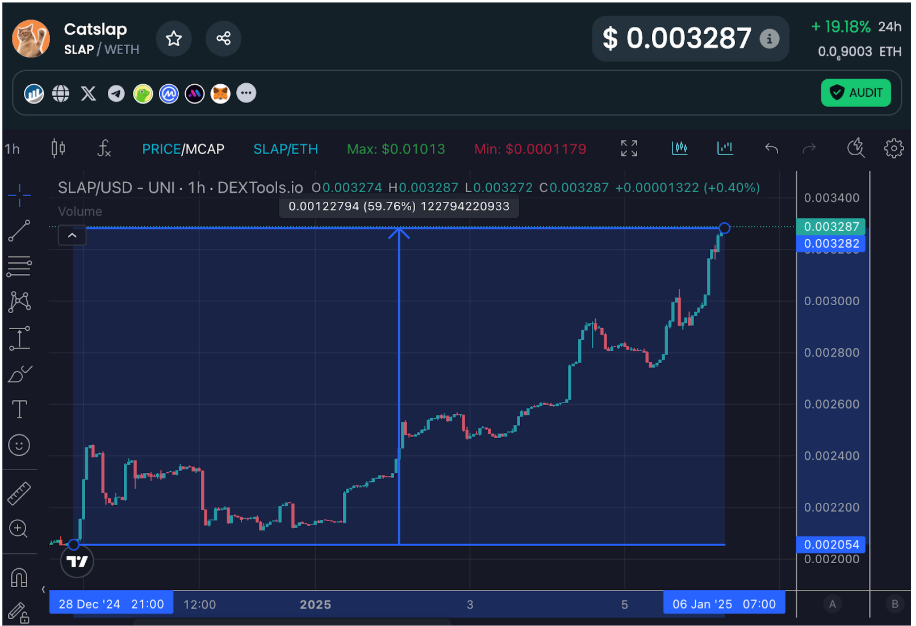The height and width of the screenshot is (626, 916).
Task: Enter fullscreen chart mode
Action: click(629, 148)
